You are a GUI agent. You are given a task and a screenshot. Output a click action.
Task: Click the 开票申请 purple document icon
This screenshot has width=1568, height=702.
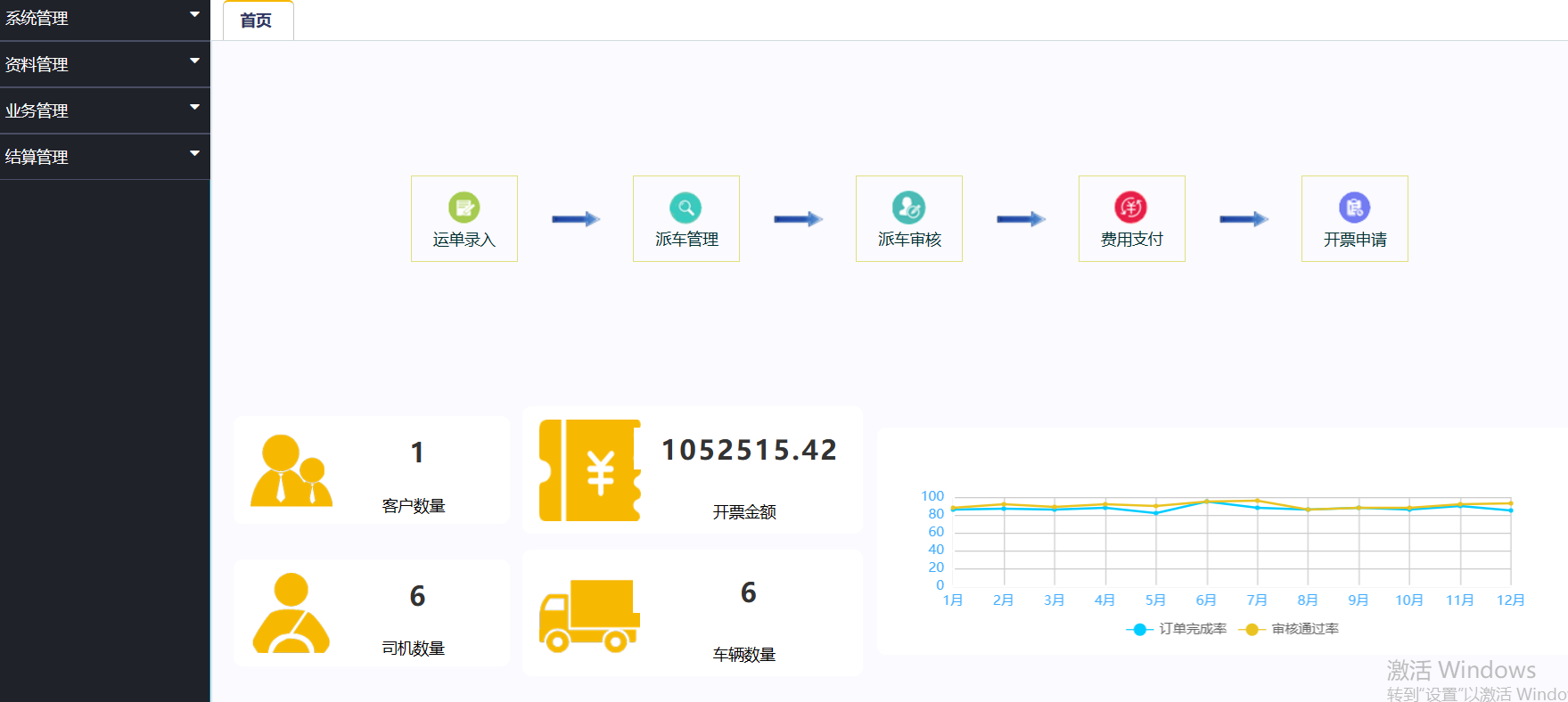point(1354,208)
